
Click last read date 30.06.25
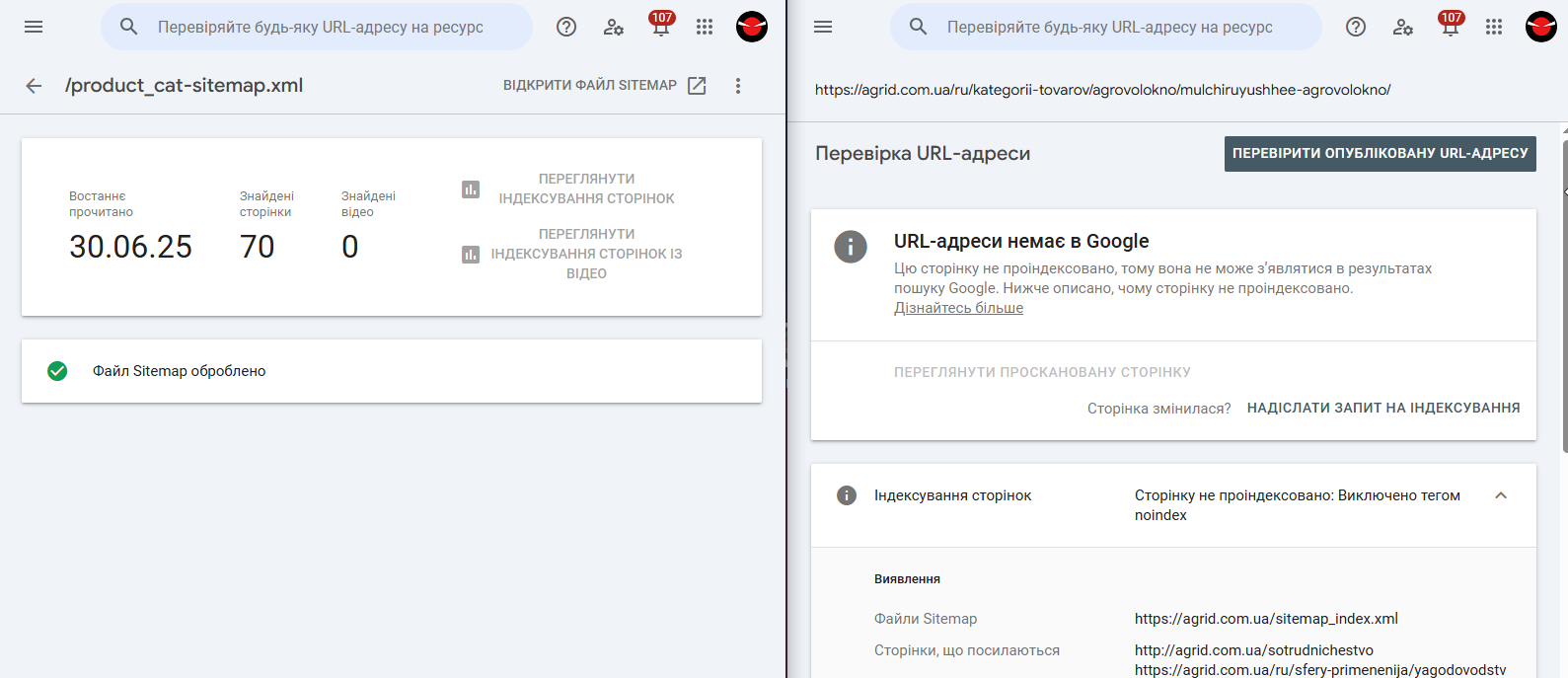[130, 247]
